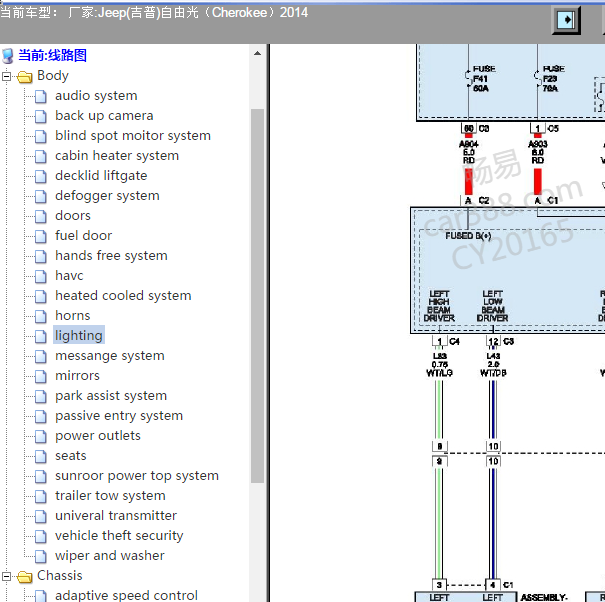Viewport: 605px width, 602px height.
Task: Select the mirrors entry
Action: [x=77, y=375]
